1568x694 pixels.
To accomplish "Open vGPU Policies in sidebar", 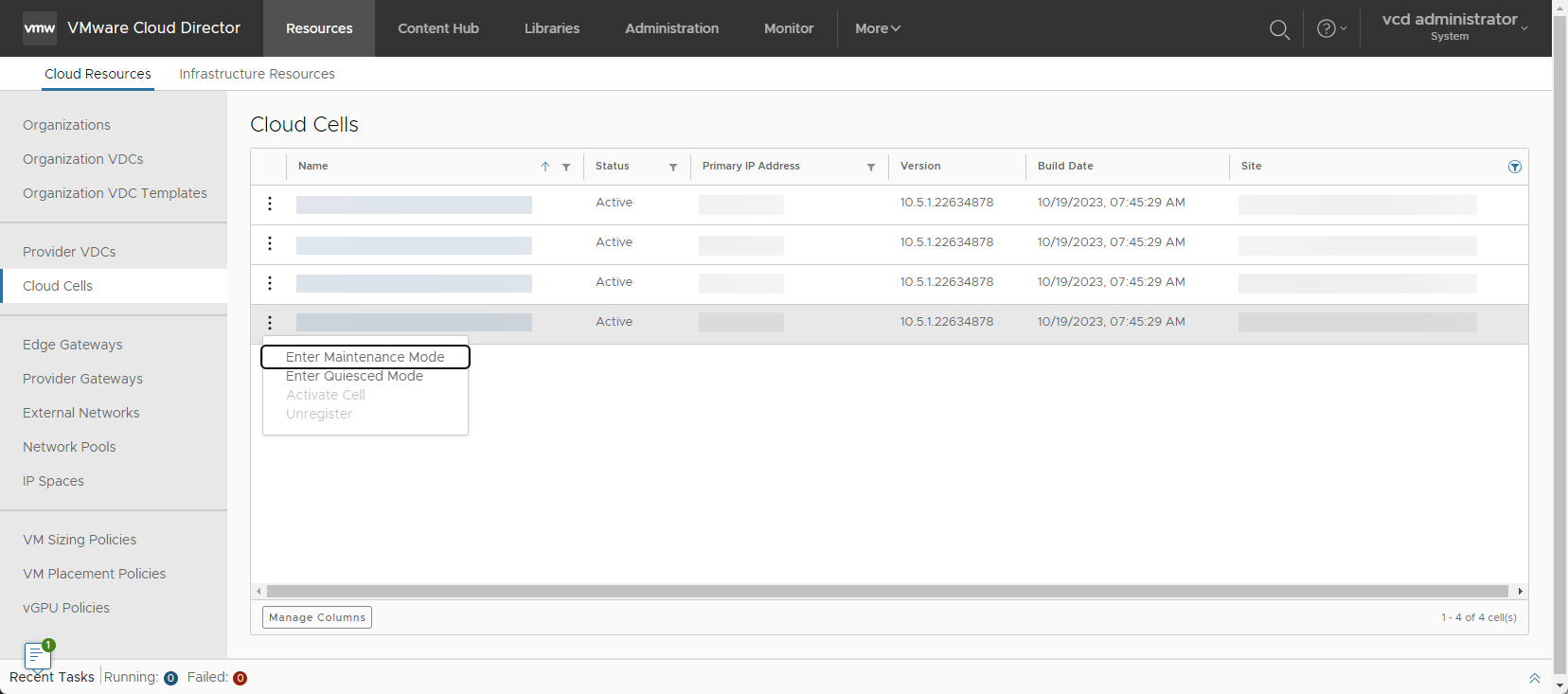I will (66, 608).
